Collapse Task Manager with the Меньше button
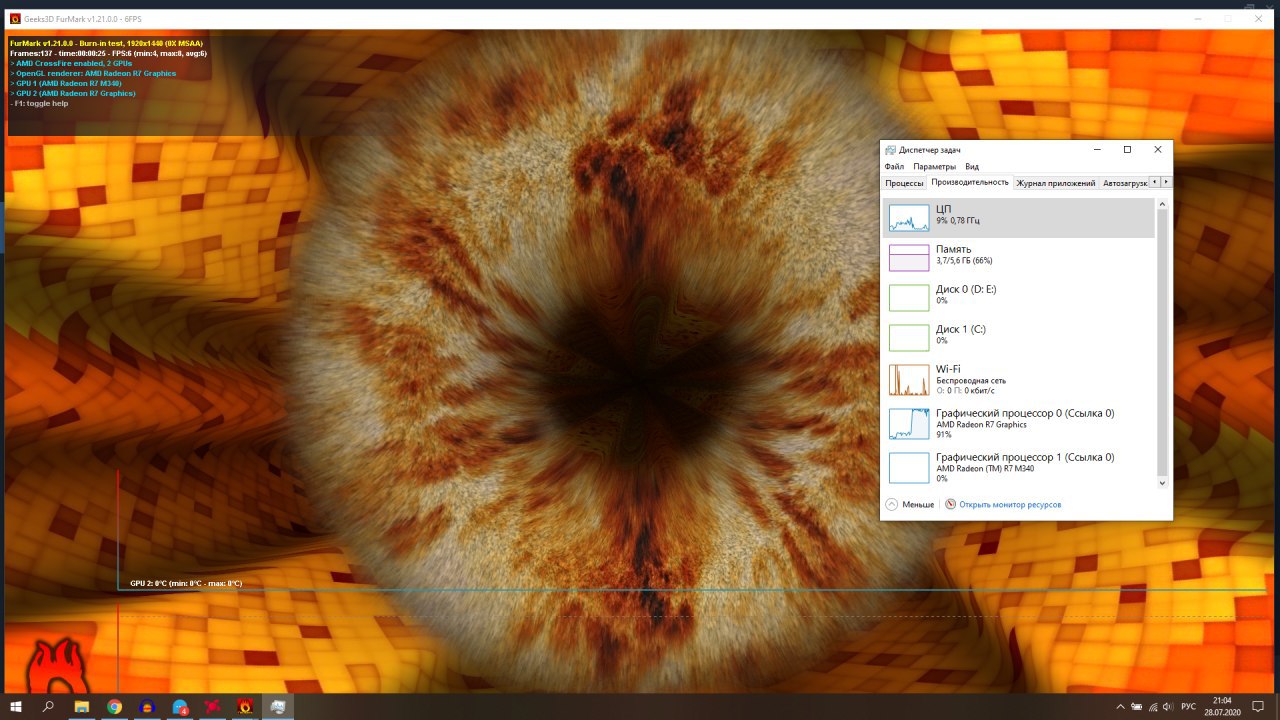The height and width of the screenshot is (720, 1280). pos(910,505)
